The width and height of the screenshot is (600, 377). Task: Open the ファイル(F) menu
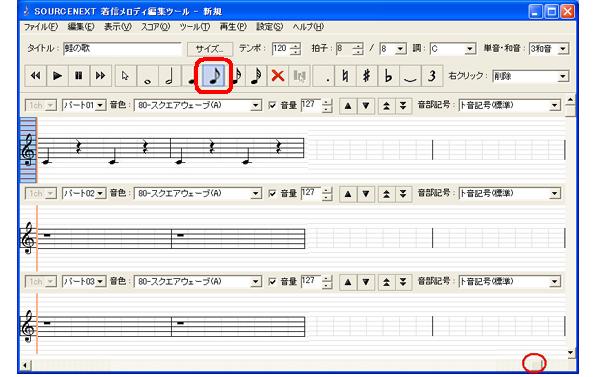coord(41,27)
